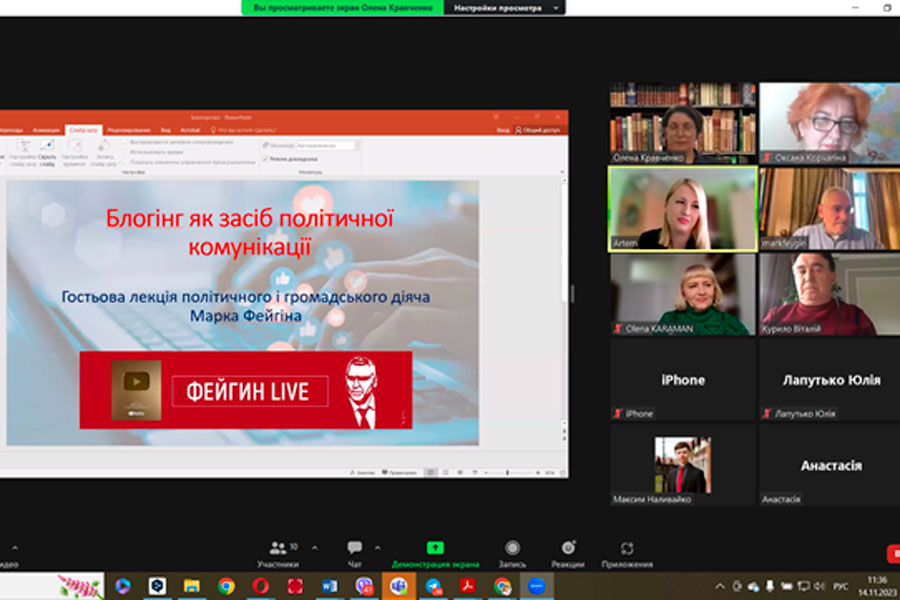Click the fit slide to window icon
The image size is (900, 600).
[x=563, y=473]
